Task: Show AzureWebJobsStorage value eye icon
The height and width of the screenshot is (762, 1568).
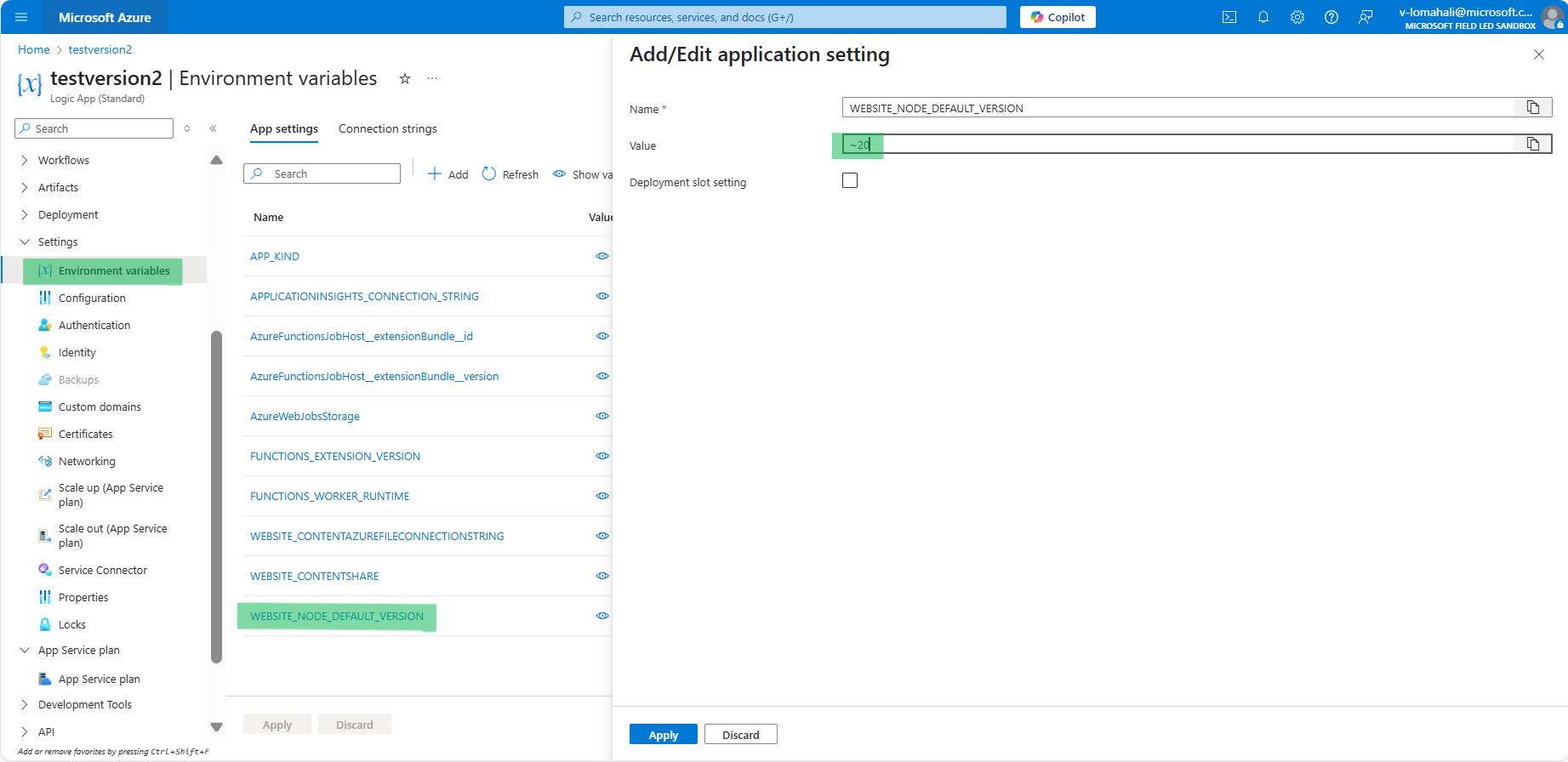Action: (x=602, y=416)
